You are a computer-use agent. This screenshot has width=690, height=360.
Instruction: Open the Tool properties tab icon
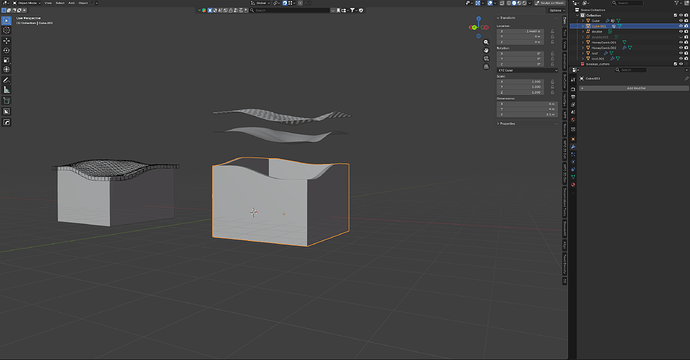(x=573, y=80)
